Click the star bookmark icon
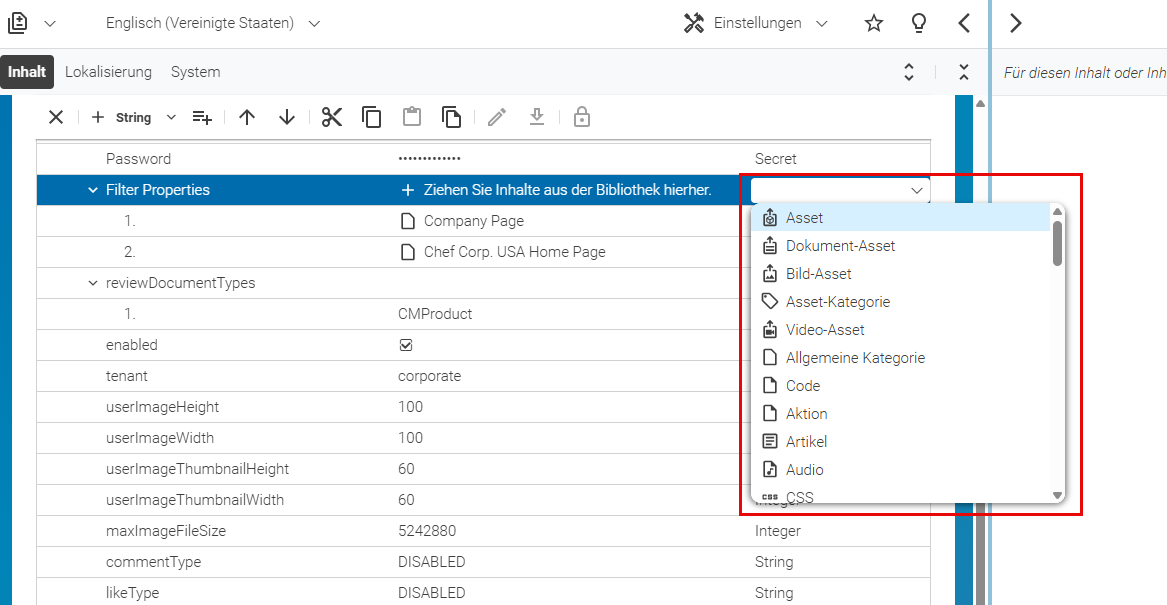 (874, 23)
